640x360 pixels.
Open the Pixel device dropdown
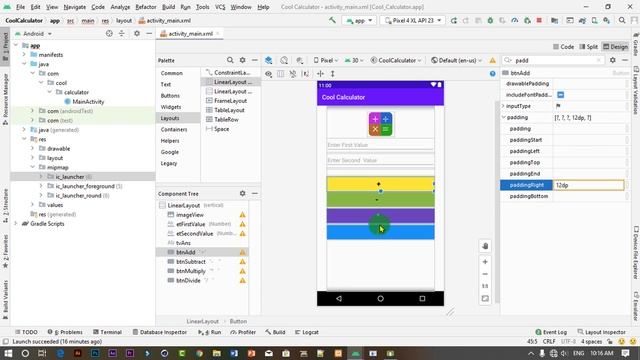[326, 60]
